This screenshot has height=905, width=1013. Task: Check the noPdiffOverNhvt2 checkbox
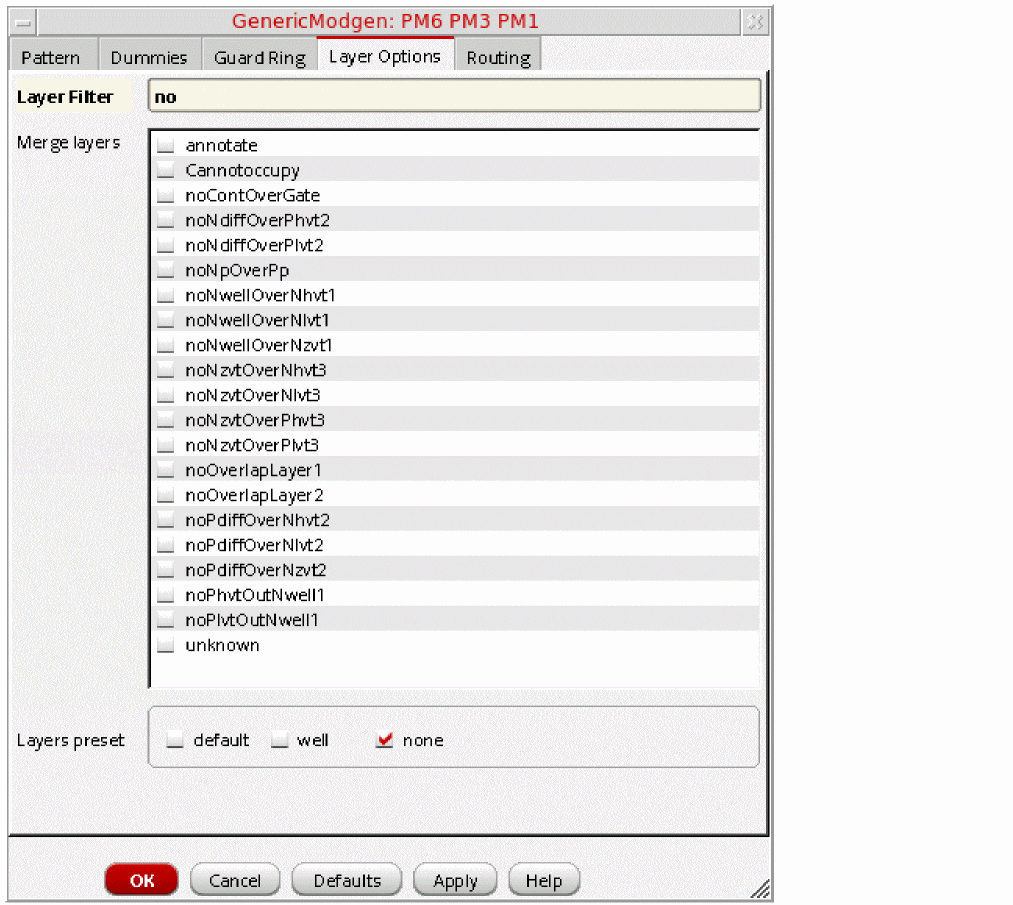(166, 520)
